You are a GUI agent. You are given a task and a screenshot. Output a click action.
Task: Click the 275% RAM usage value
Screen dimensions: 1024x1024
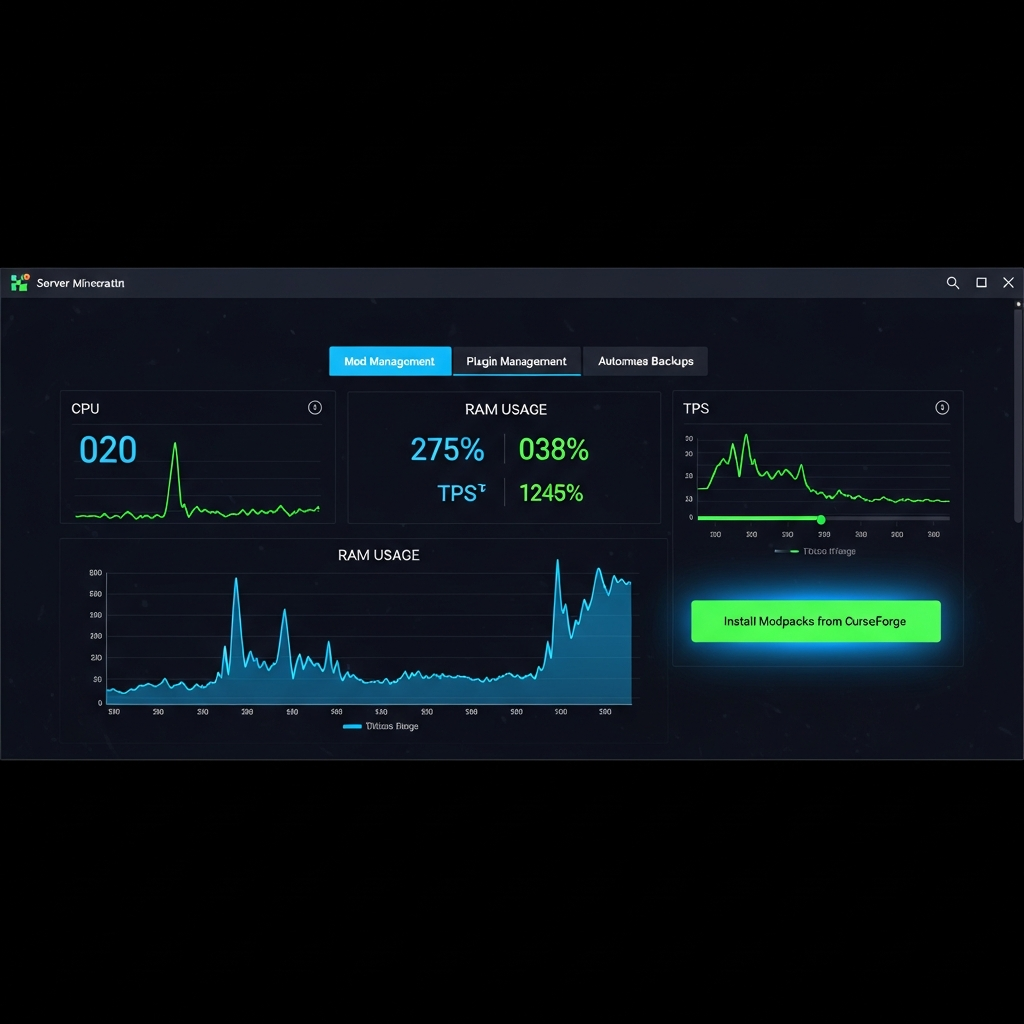(x=447, y=449)
